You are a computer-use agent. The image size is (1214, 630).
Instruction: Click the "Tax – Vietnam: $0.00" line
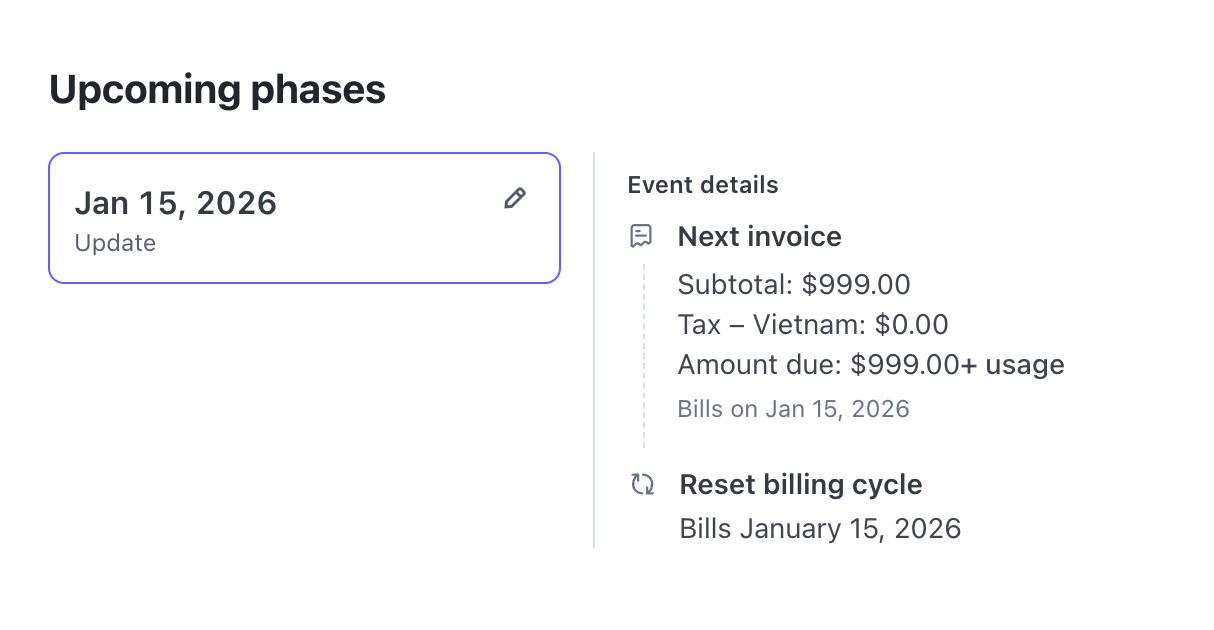[x=812, y=325]
